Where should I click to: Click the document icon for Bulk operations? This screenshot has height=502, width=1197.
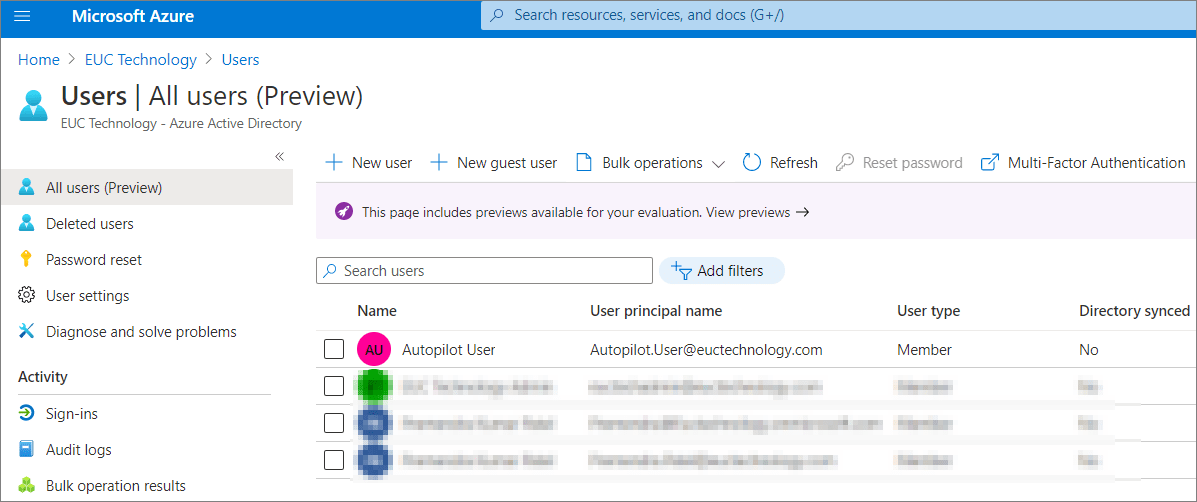tap(584, 163)
